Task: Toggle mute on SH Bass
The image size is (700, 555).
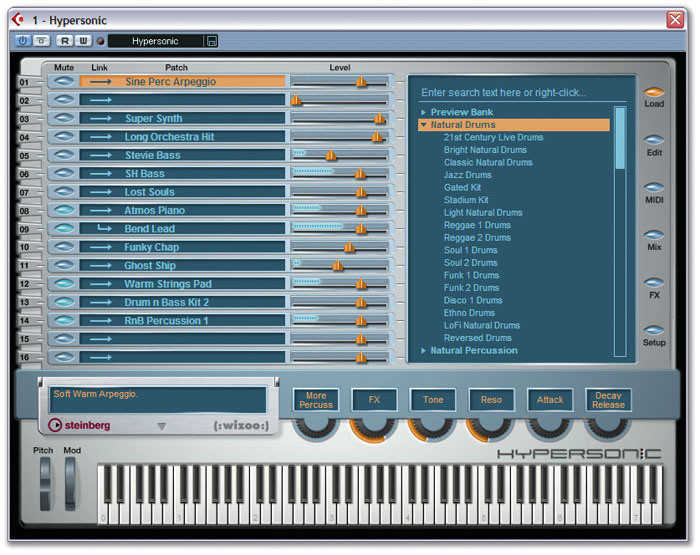Action: coord(64,173)
